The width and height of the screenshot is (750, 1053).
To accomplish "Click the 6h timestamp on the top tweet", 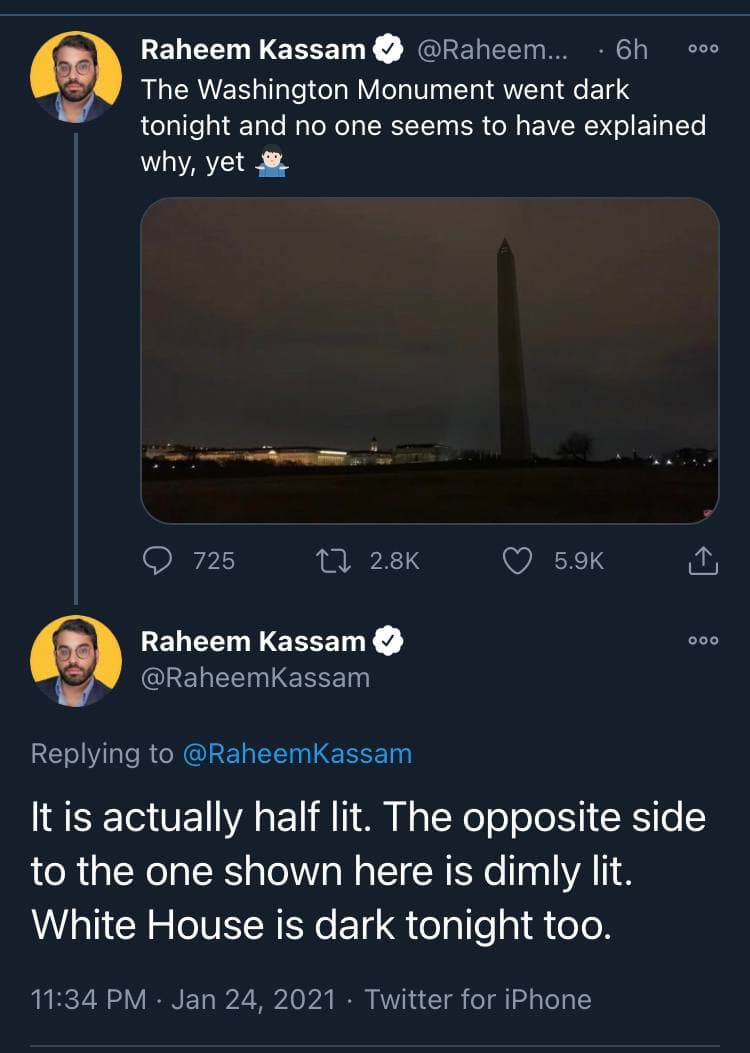I will click(x=631, y=49).
